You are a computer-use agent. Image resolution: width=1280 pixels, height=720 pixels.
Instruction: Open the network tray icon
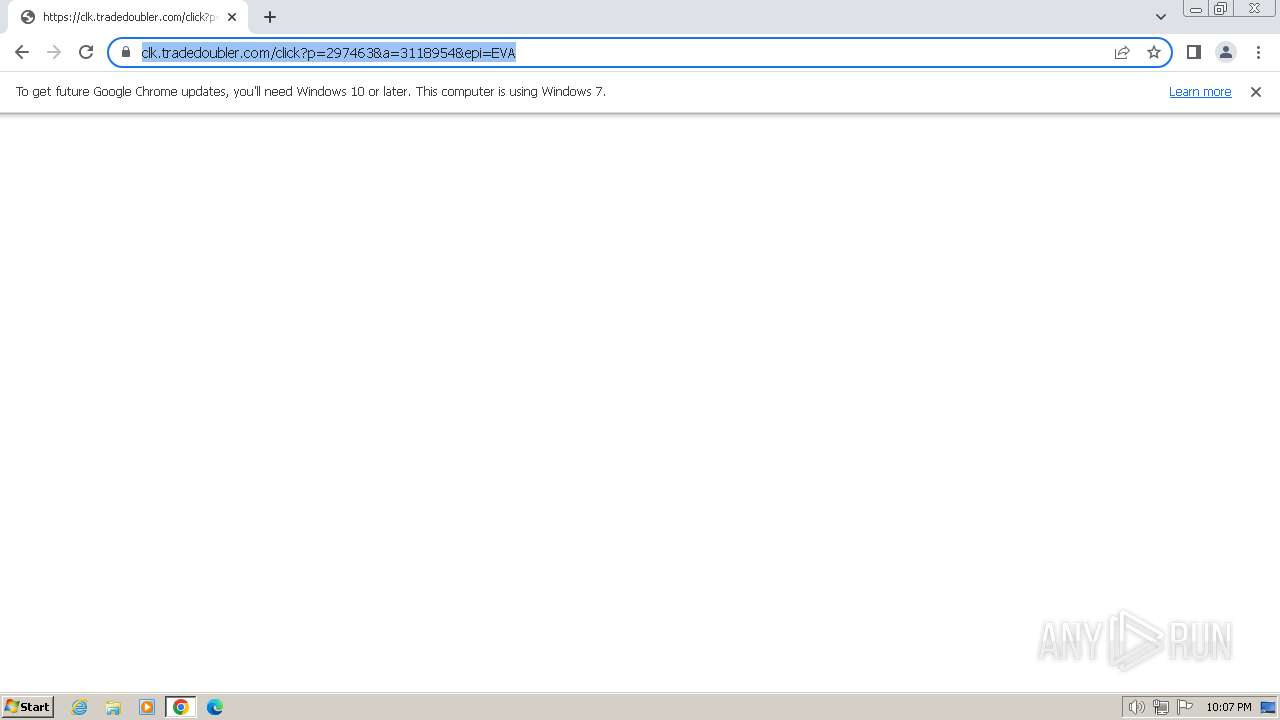pos(1161,707)
